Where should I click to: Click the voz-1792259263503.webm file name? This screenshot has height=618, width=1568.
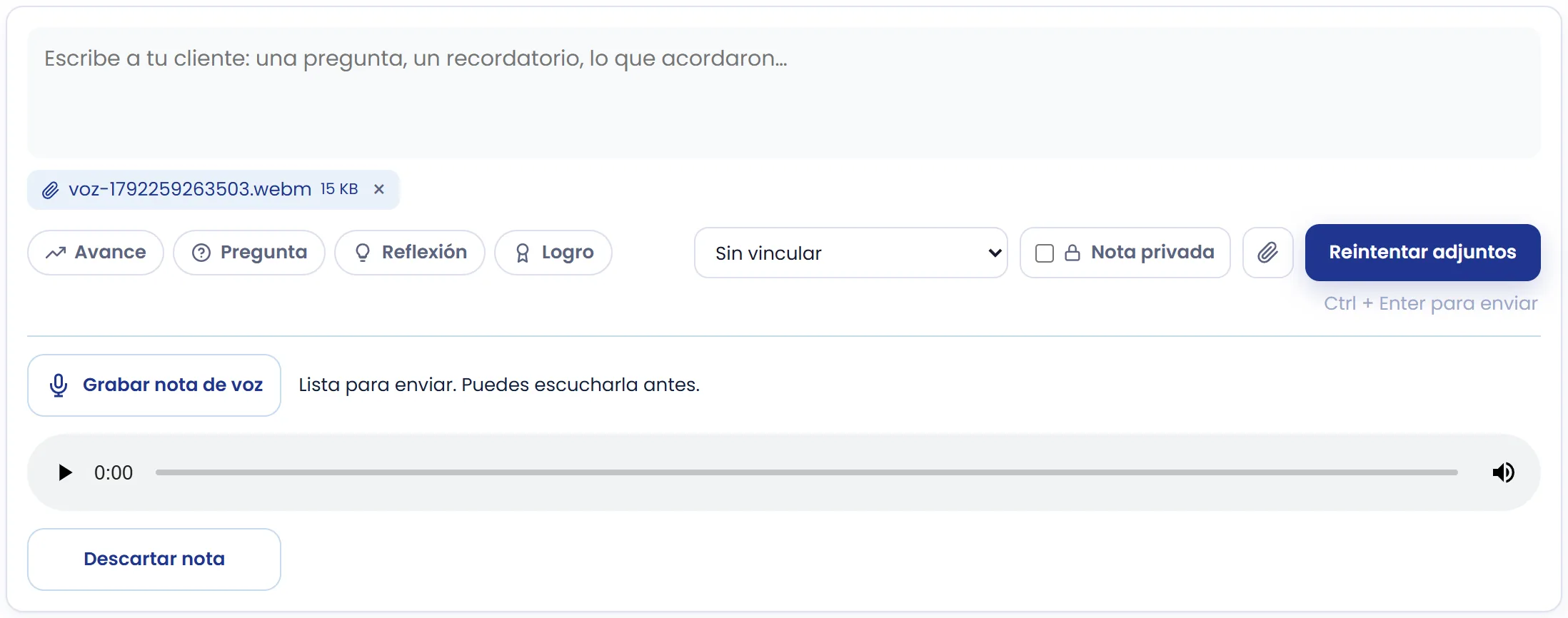pyautogui.click(x=190, y=189)
